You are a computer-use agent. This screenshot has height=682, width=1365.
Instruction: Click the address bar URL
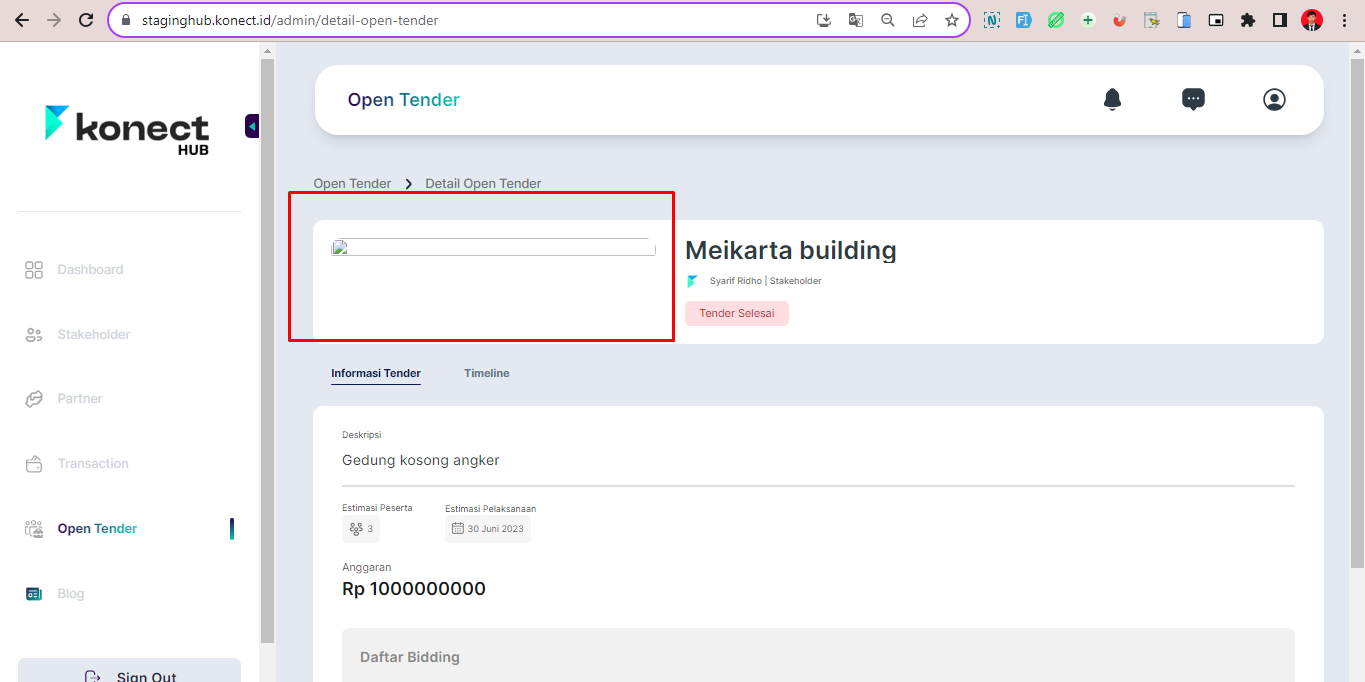click(x=290, y=20)
